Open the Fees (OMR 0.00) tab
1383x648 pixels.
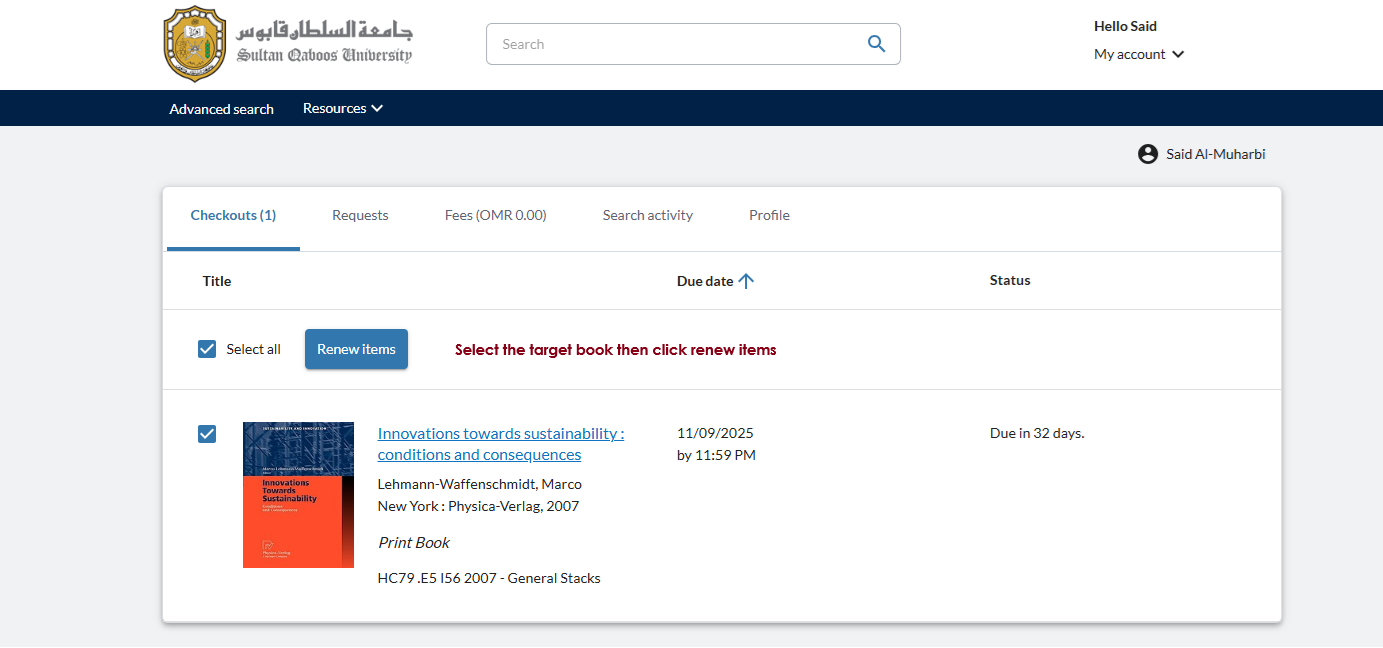click(495, 215)
